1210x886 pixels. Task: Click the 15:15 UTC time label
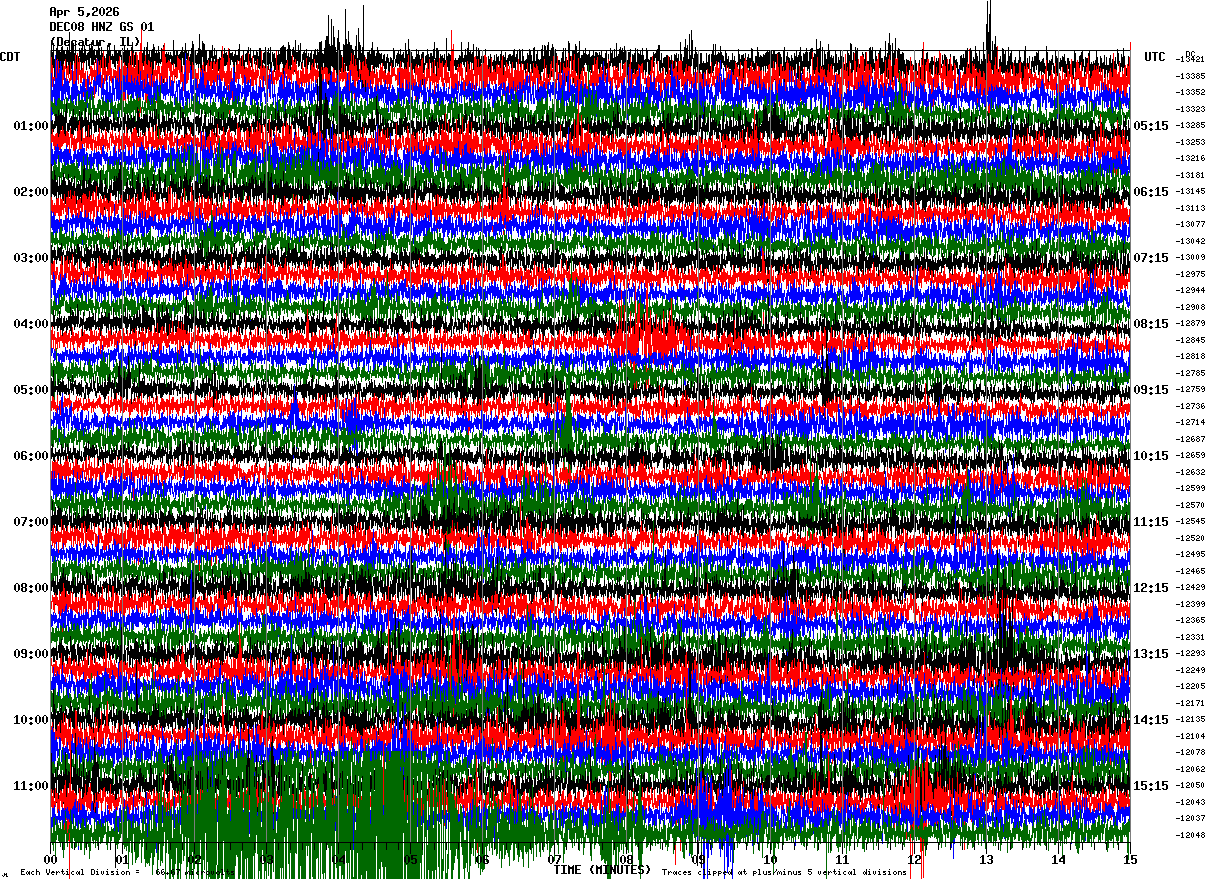[1151, 786]
